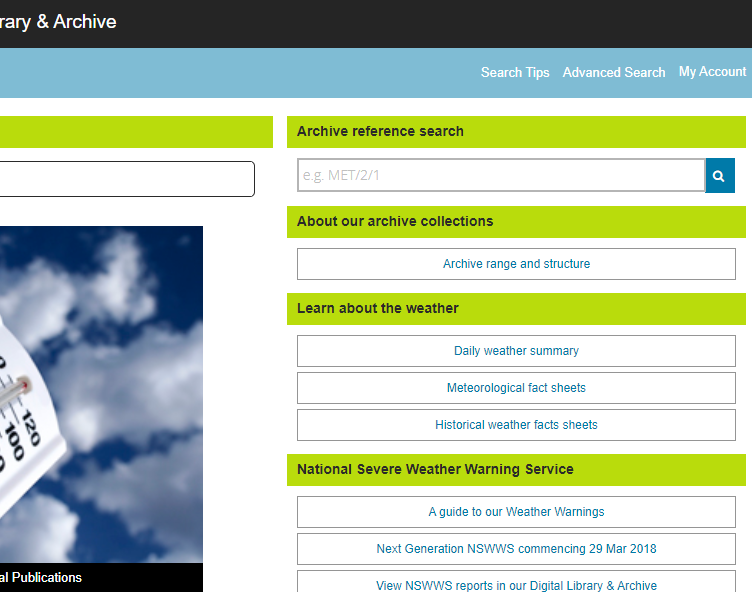The width and height of the screenshot is (752, 592).
Task: Click the Library & Archive site title
Action: click(58, 22)
